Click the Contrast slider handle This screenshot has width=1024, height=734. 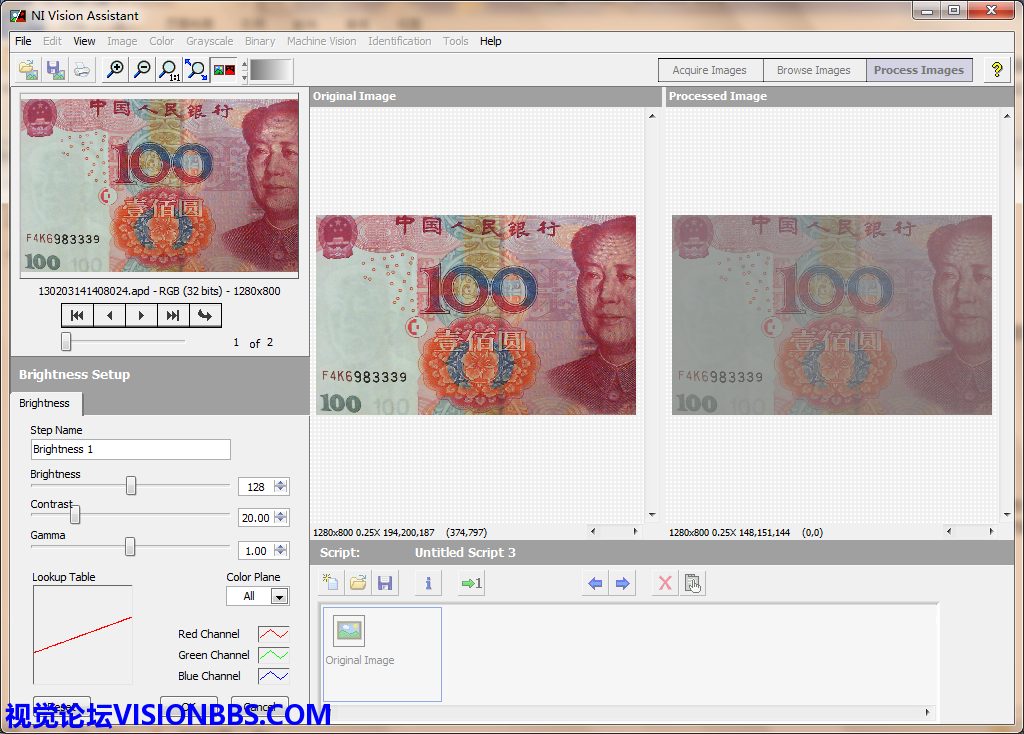tap(75, 516)
